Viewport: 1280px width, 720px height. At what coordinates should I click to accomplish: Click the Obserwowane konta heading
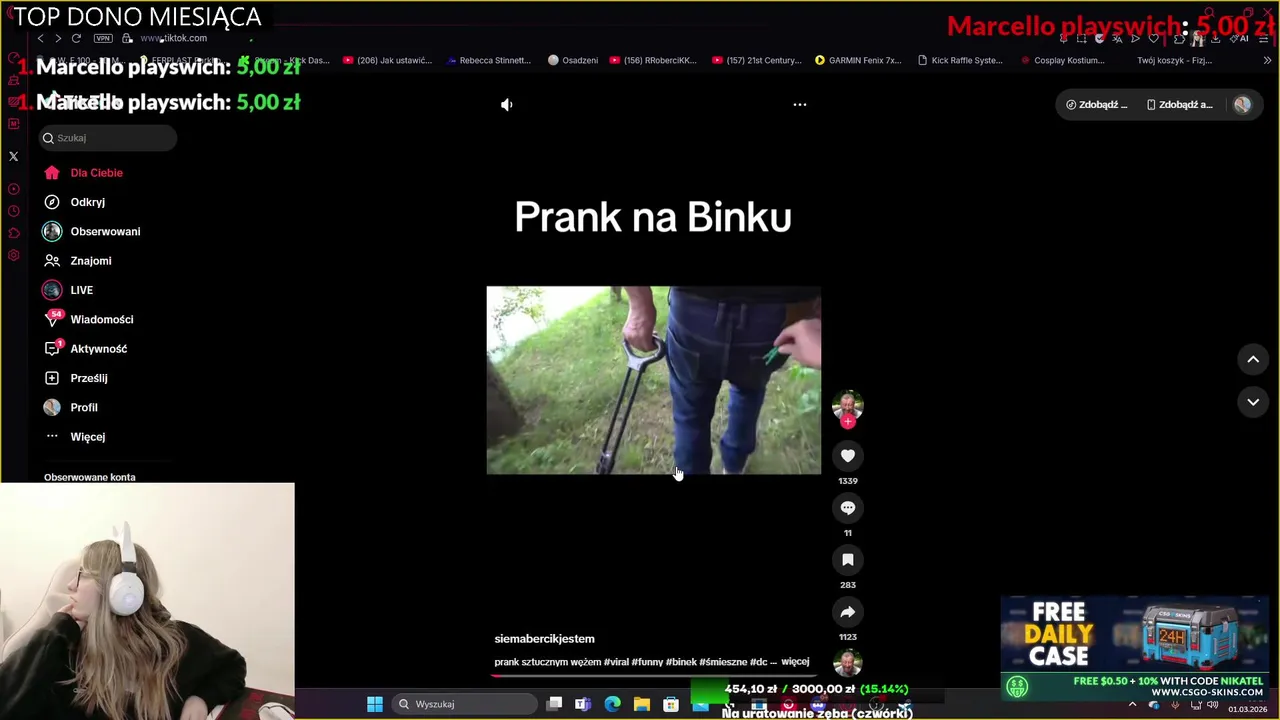tap(89, 477)
